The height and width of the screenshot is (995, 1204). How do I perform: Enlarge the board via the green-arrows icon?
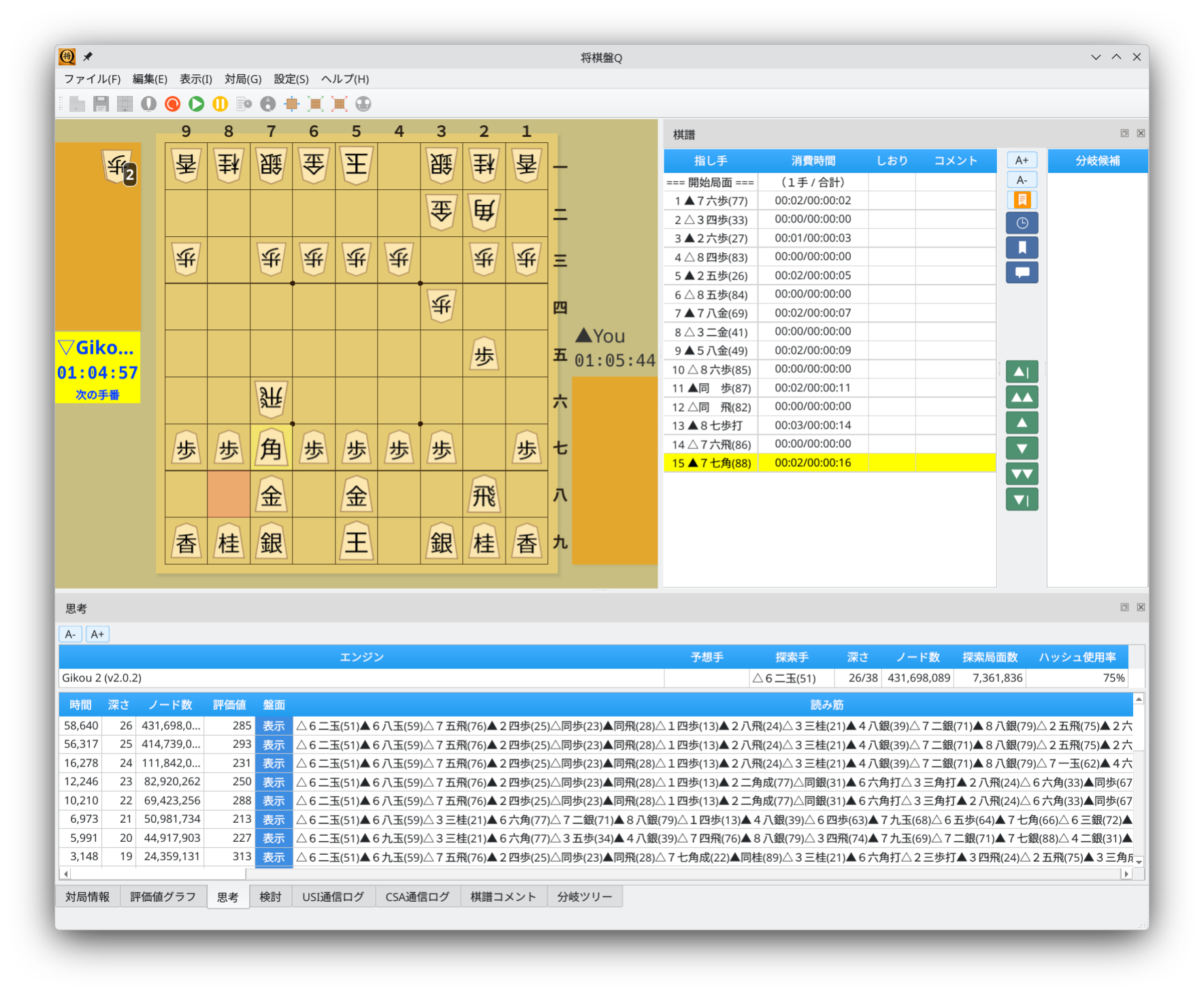(315, 104)
